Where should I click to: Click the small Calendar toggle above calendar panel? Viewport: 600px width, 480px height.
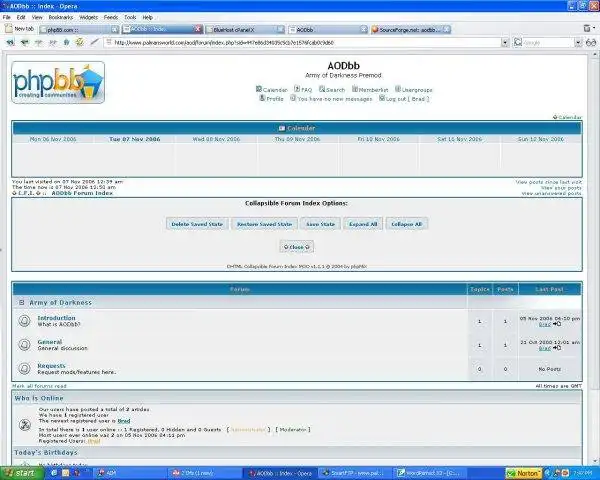coord(567,117)
